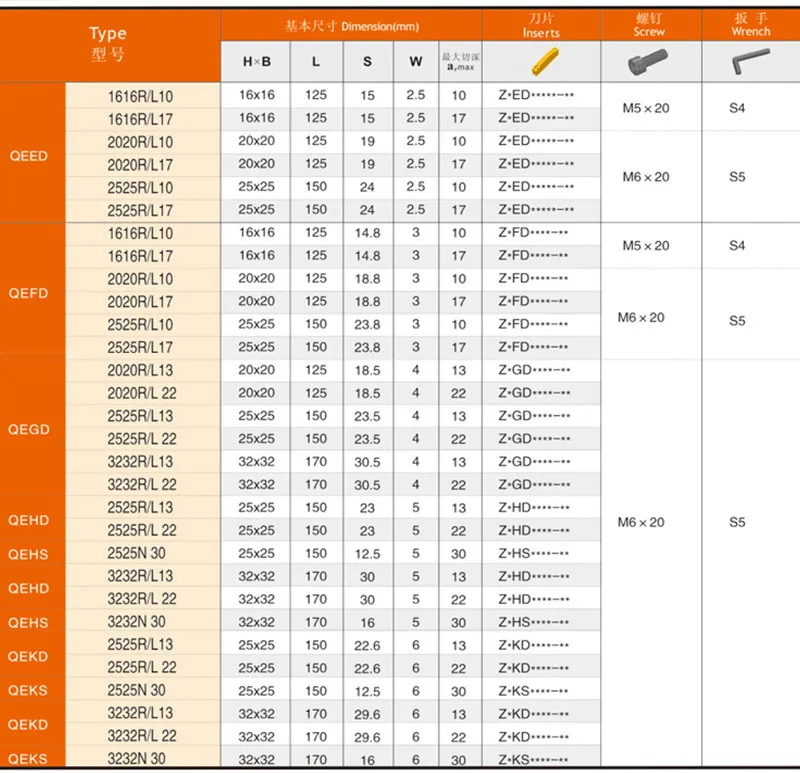Click H×B 32x32 in QEKS 3232N 30 row

257,760
